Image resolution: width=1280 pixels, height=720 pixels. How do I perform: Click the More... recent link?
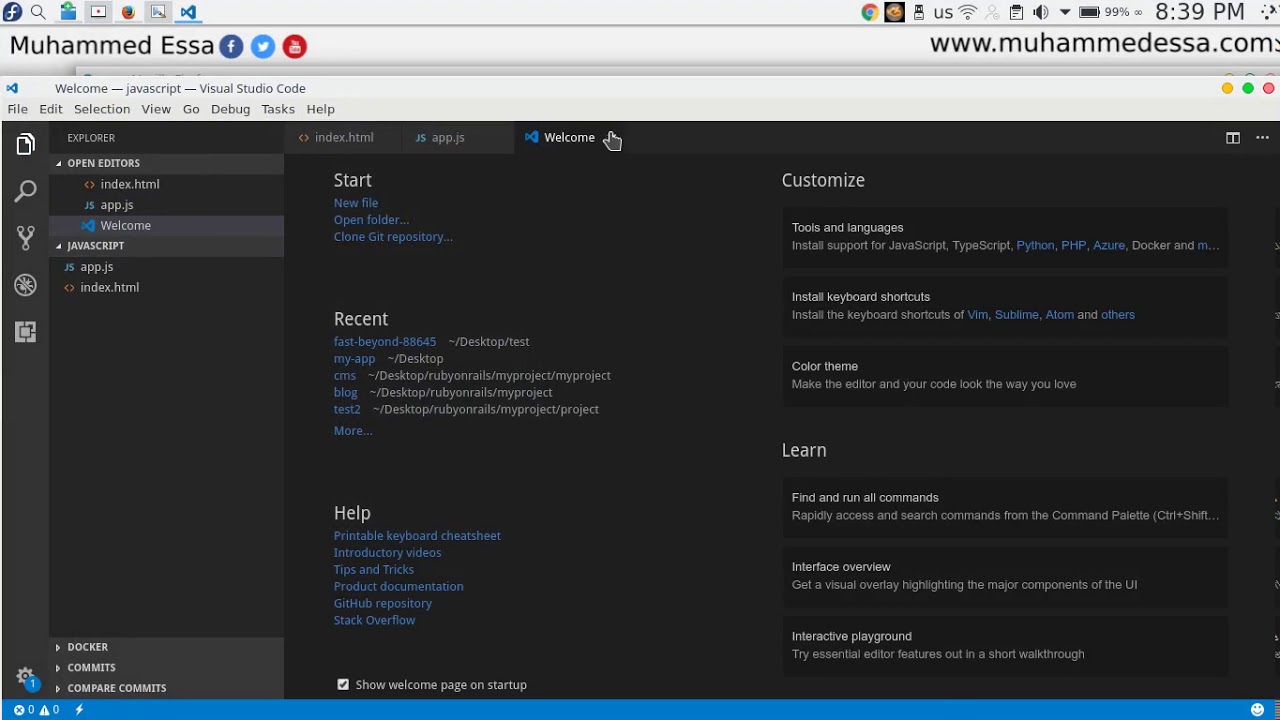(x=353, y=431)
